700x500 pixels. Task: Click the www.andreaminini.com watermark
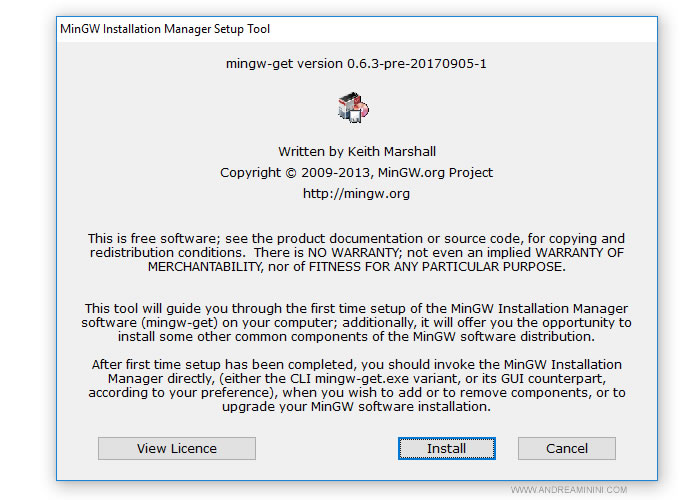point(569,490)
